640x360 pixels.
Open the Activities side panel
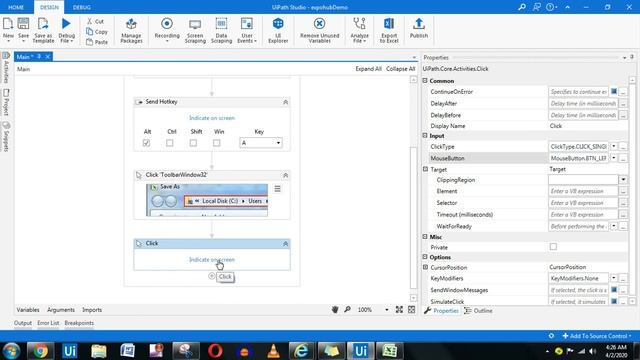[x=6, y=67]
